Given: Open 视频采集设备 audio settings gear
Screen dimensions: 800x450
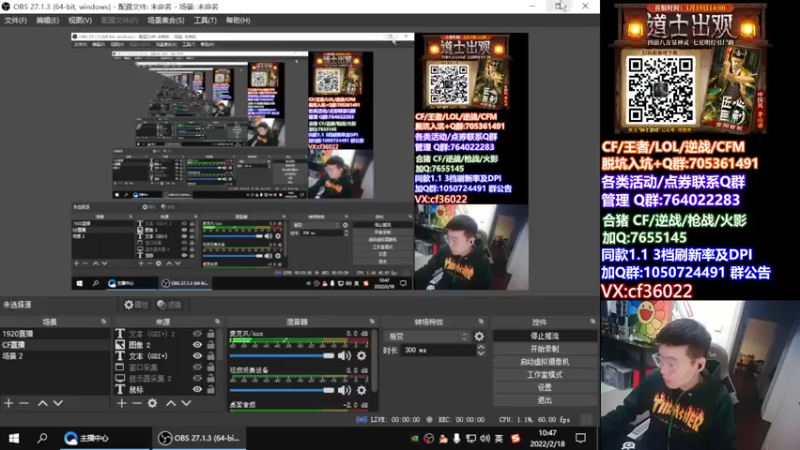Looking at the screenshot, I should [x=361, y=390].
